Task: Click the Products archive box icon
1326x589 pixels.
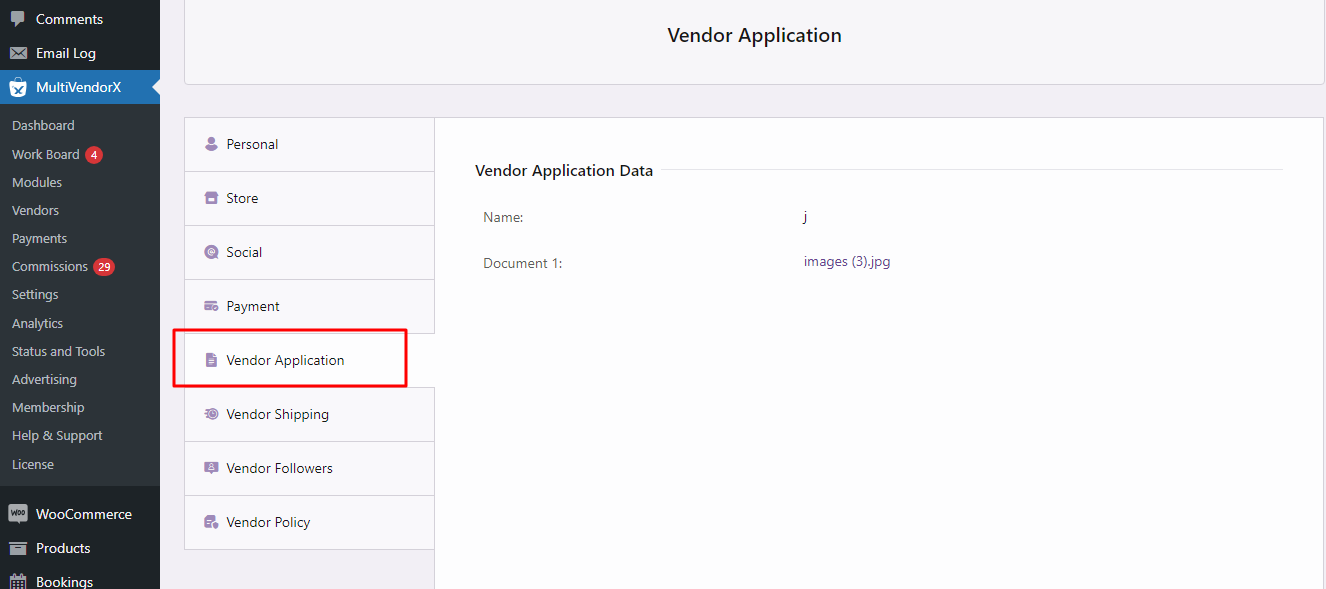Action: coord(18,548)
